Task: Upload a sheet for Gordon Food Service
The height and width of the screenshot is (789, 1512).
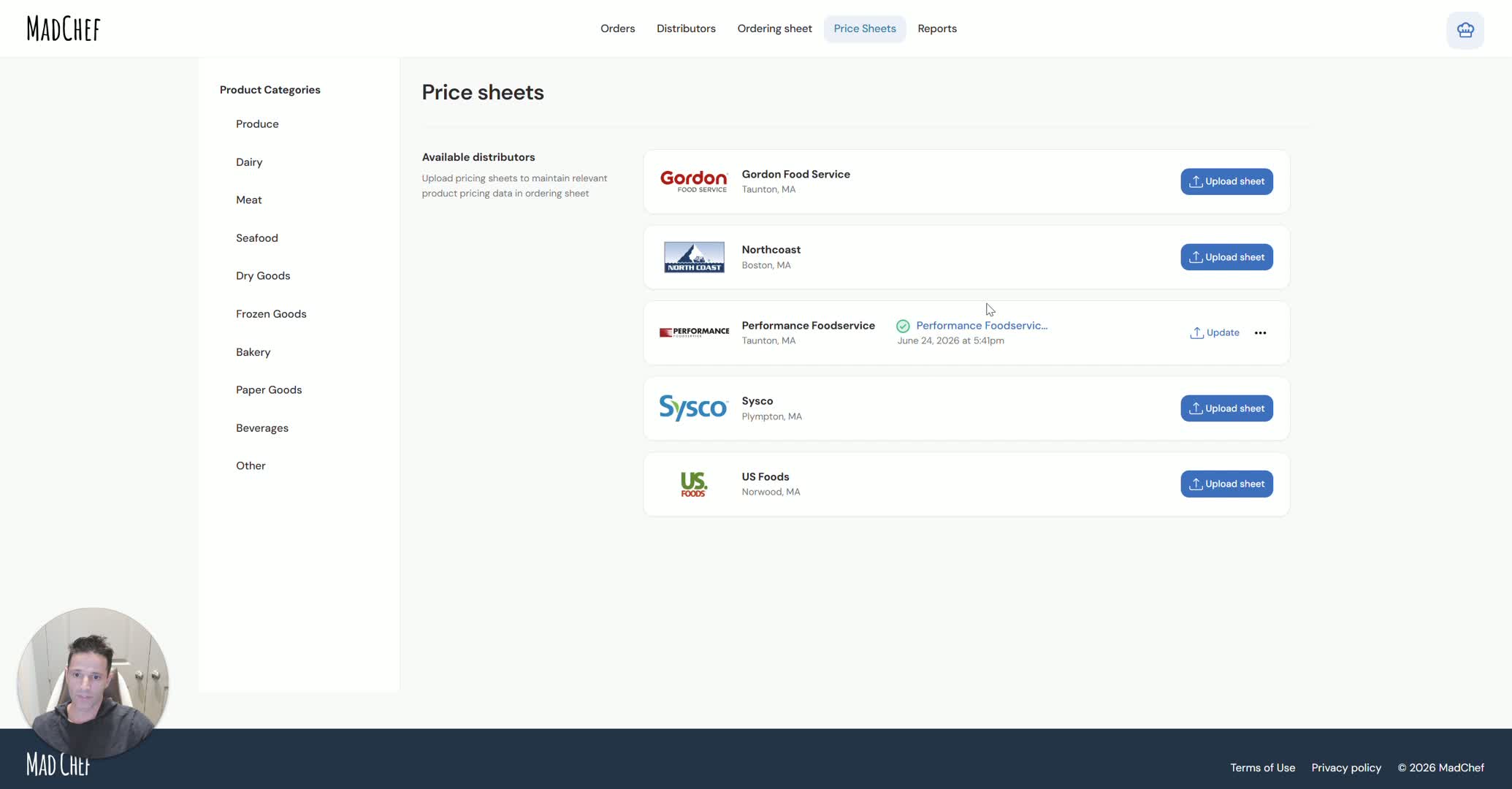Action: click(x=1226, y=181)
